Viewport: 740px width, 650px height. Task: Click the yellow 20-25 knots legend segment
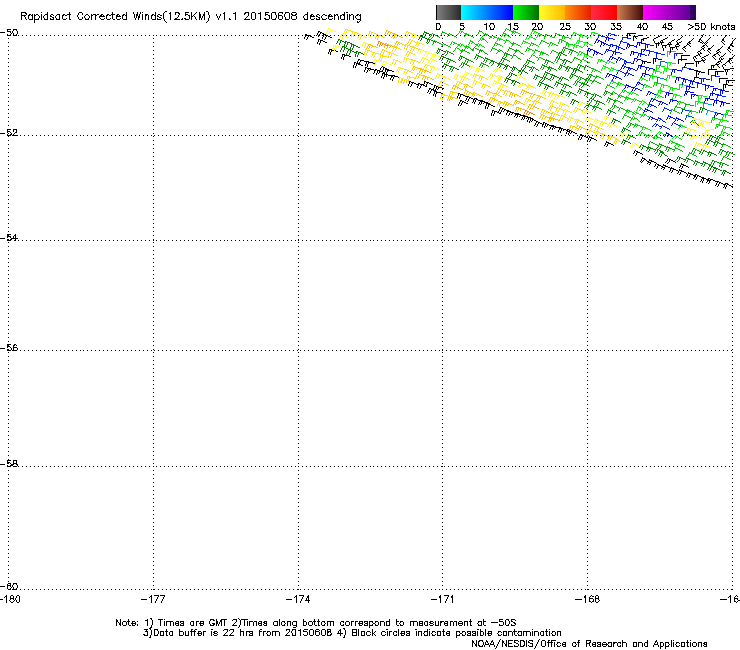[x=552, y=12]
